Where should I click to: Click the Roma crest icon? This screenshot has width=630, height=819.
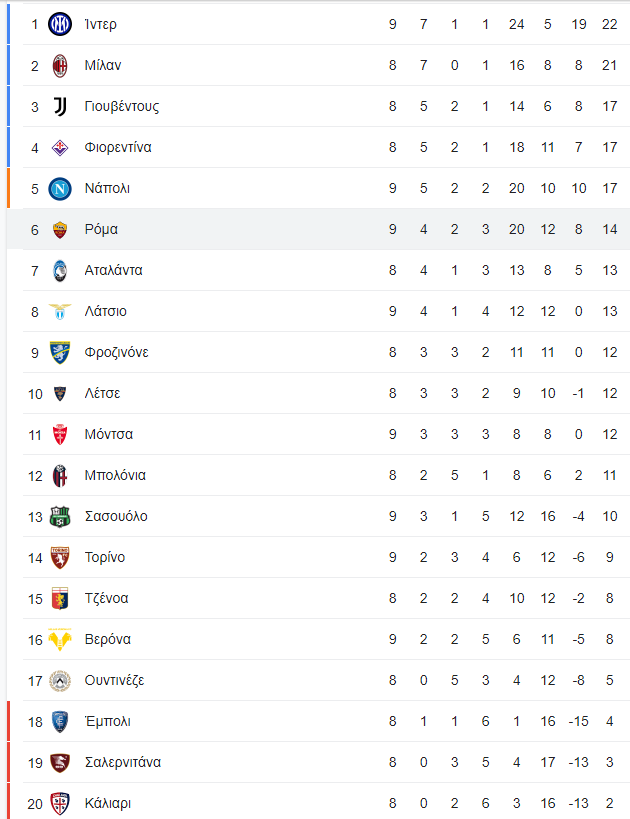click(x=60, y=229)
